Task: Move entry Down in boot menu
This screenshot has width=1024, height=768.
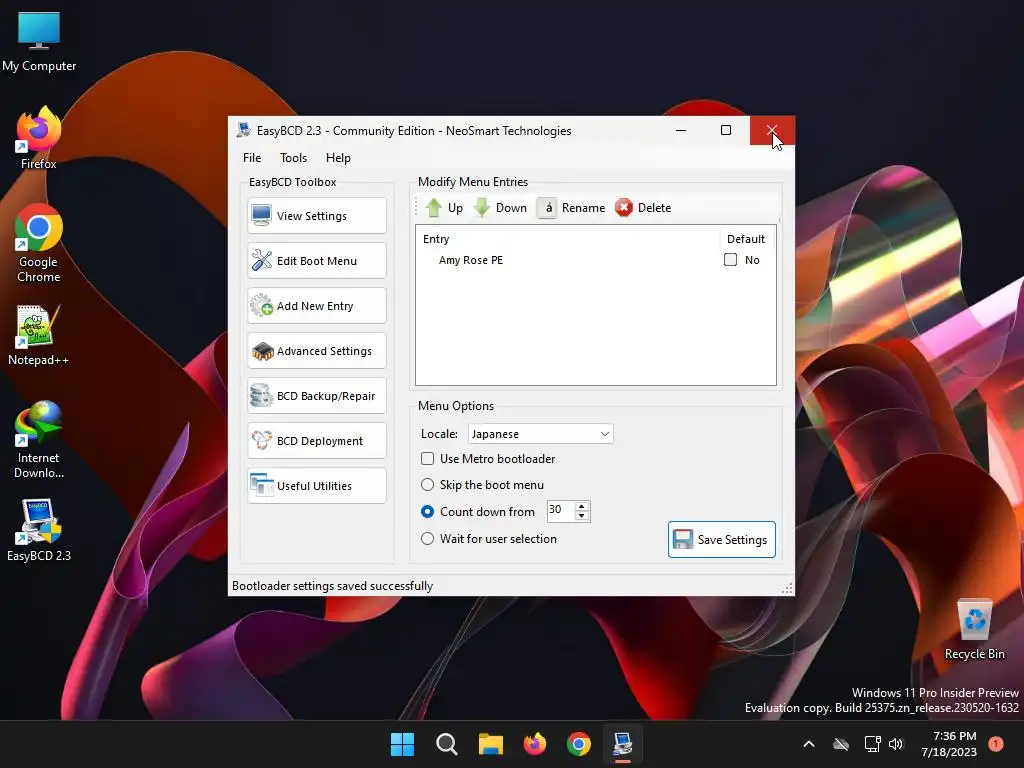Action: tap(500, 208)
